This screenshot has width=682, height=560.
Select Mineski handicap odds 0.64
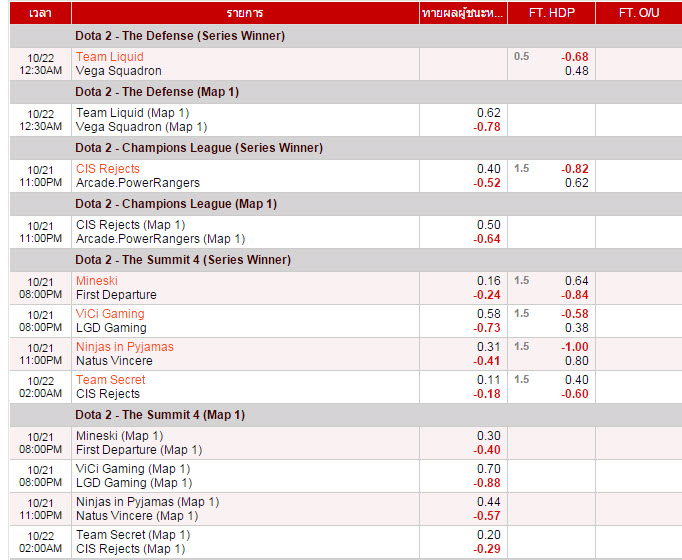coord(577,281)
